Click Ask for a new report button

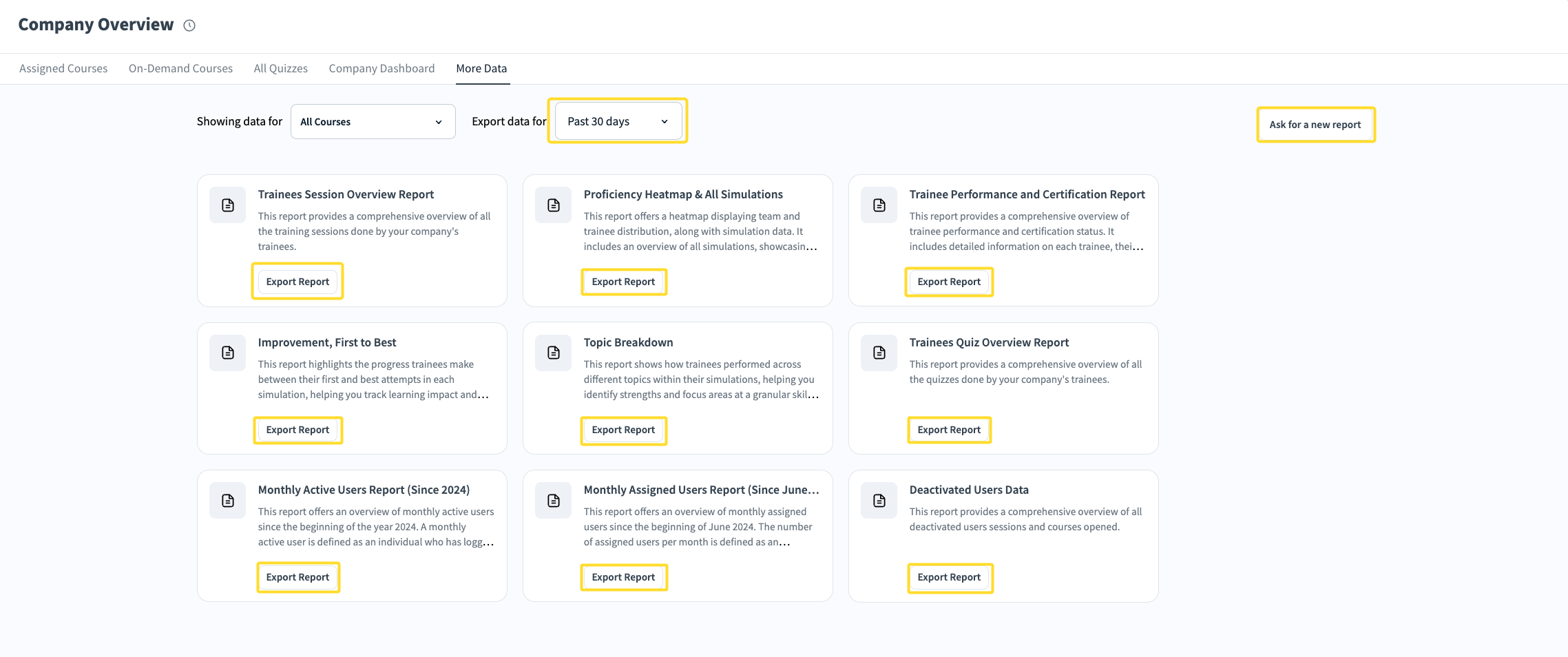[1315, 125]
